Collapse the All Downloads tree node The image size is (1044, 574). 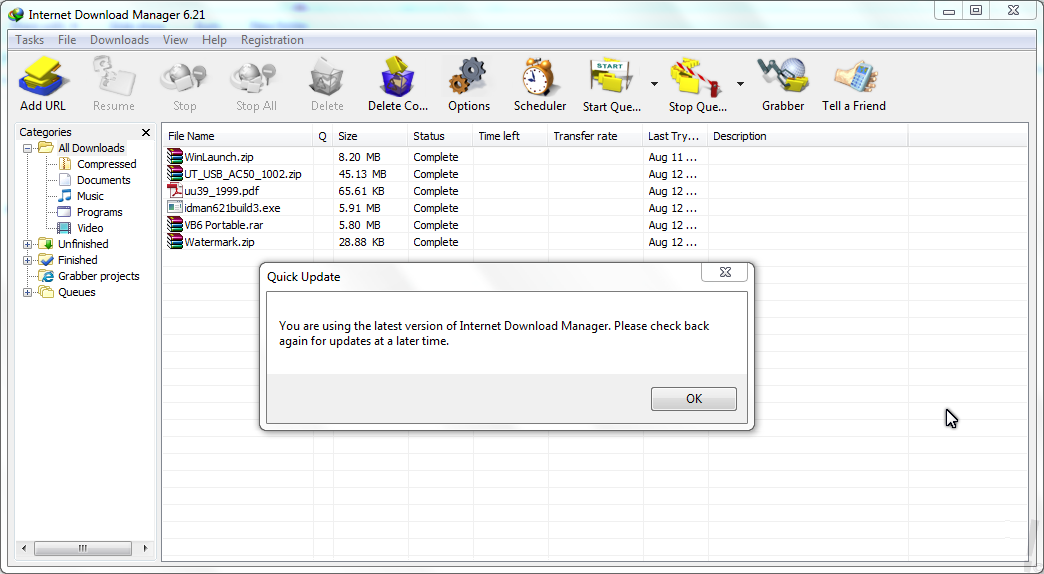pos(27,148)
